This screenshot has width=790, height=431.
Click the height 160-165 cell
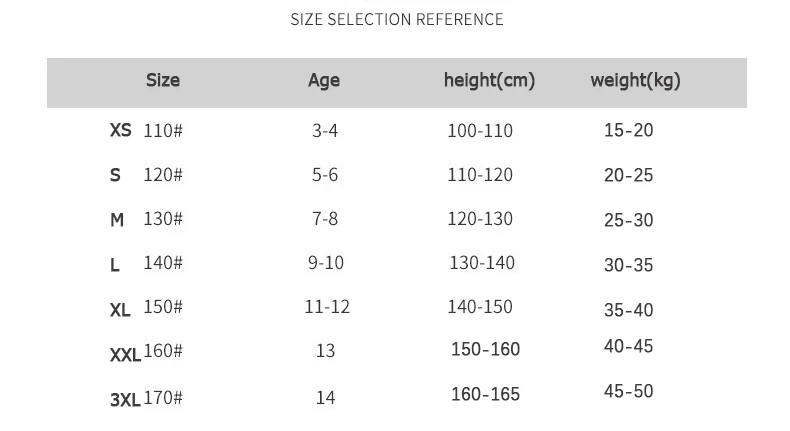(x=485, y=394)
